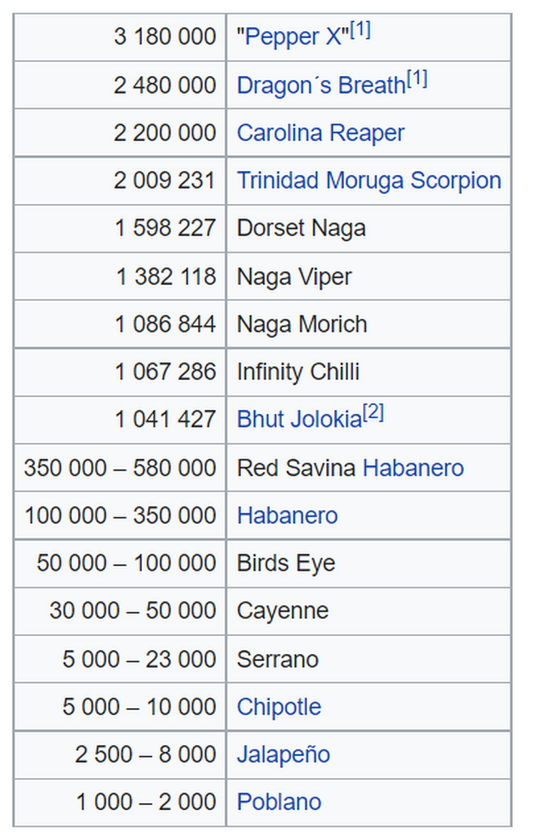The image size is (544, 840).
Task: Open the Habanero link in 100 000 row
Action: click(287, 516)
